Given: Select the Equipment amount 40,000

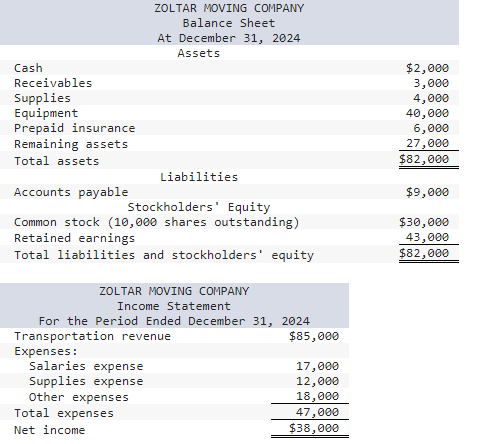Looking at the screenshot, I should (427, 113).
